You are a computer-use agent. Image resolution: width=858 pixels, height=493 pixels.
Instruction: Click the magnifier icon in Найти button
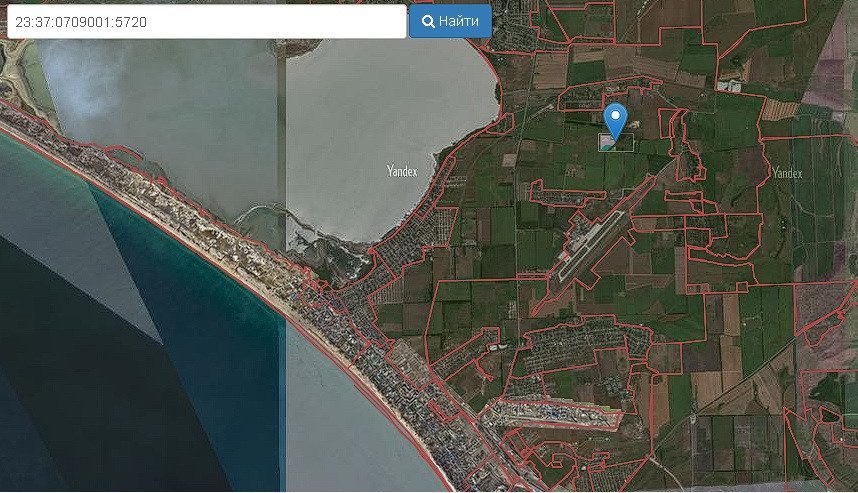click(427, 21)
